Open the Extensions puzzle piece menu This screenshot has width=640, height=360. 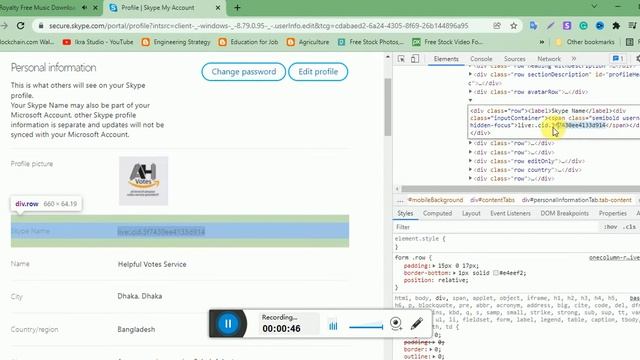point(616,26)
